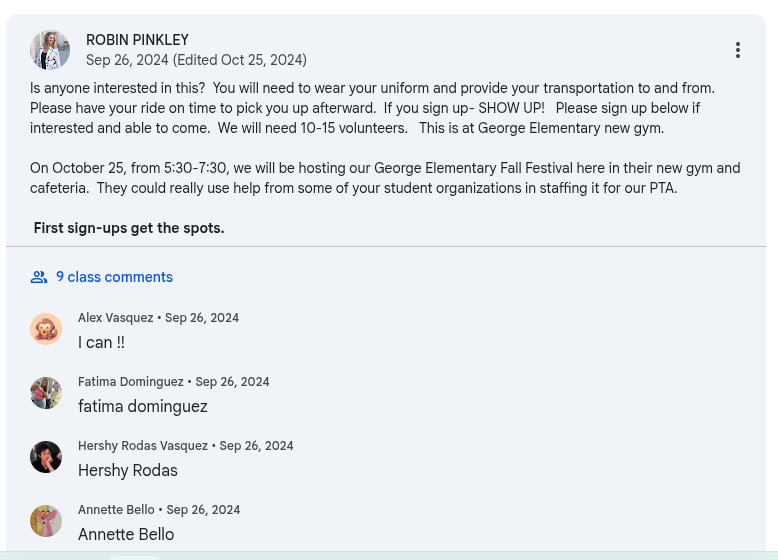Click Robin Pinkley's profile picture
This screenshot has height=560, width=778.
pos(50,50)
